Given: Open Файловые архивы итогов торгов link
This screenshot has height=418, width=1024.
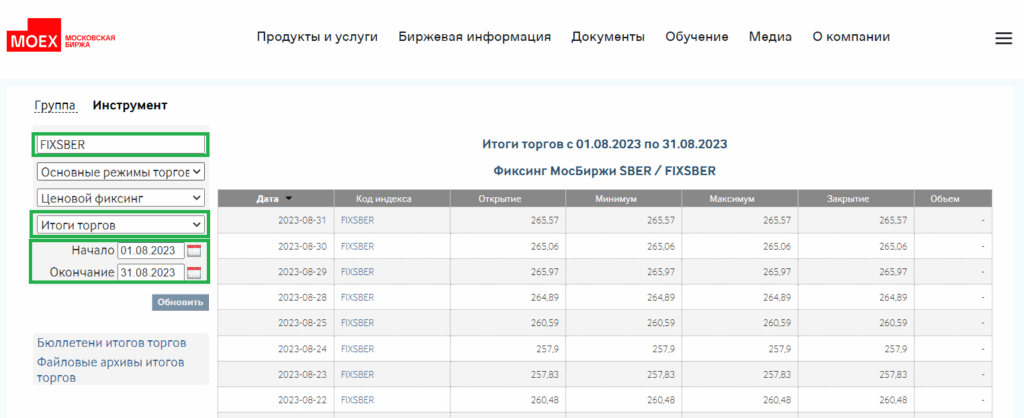Looking at the screenshot, I should [x=110, y=370].
